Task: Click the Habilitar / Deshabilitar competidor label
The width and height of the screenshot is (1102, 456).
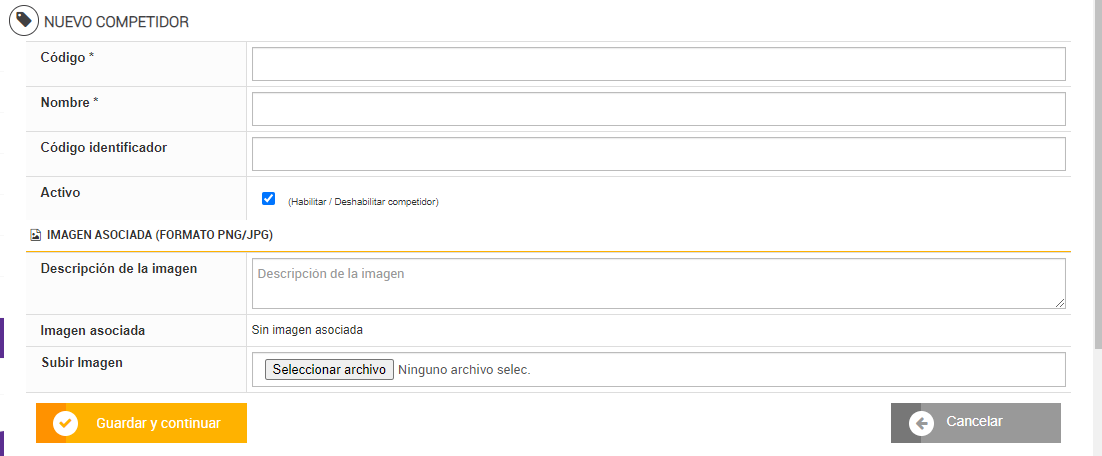Action: (363, 202)
